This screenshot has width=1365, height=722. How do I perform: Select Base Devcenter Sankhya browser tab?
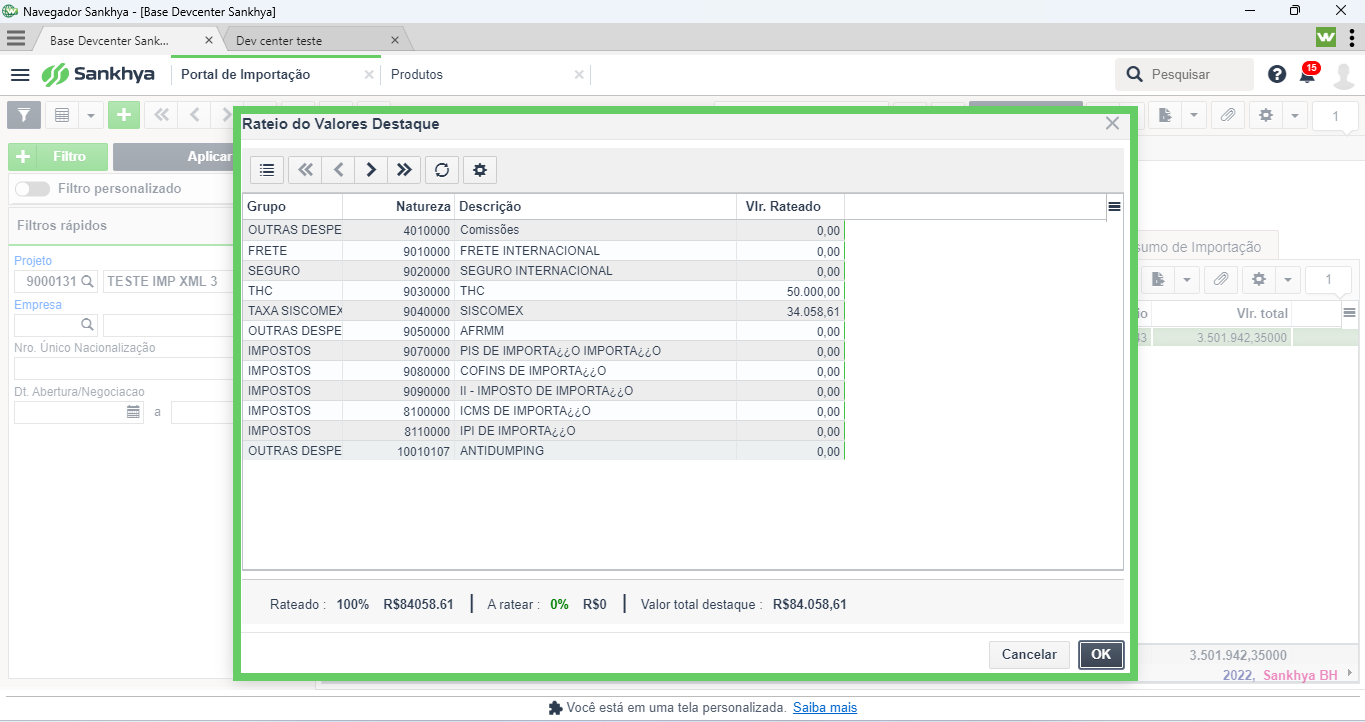tap(110, 41)
